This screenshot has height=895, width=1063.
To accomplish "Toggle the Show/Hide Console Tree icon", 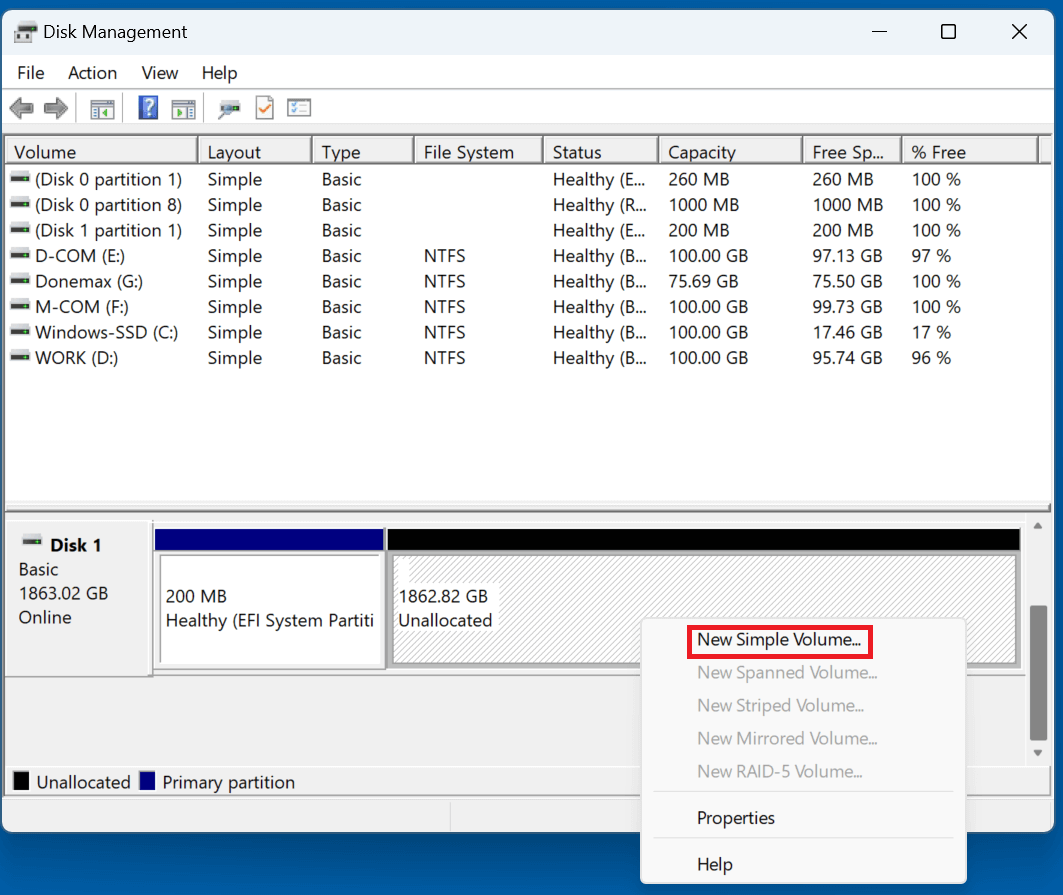I will tap(102, 108).
